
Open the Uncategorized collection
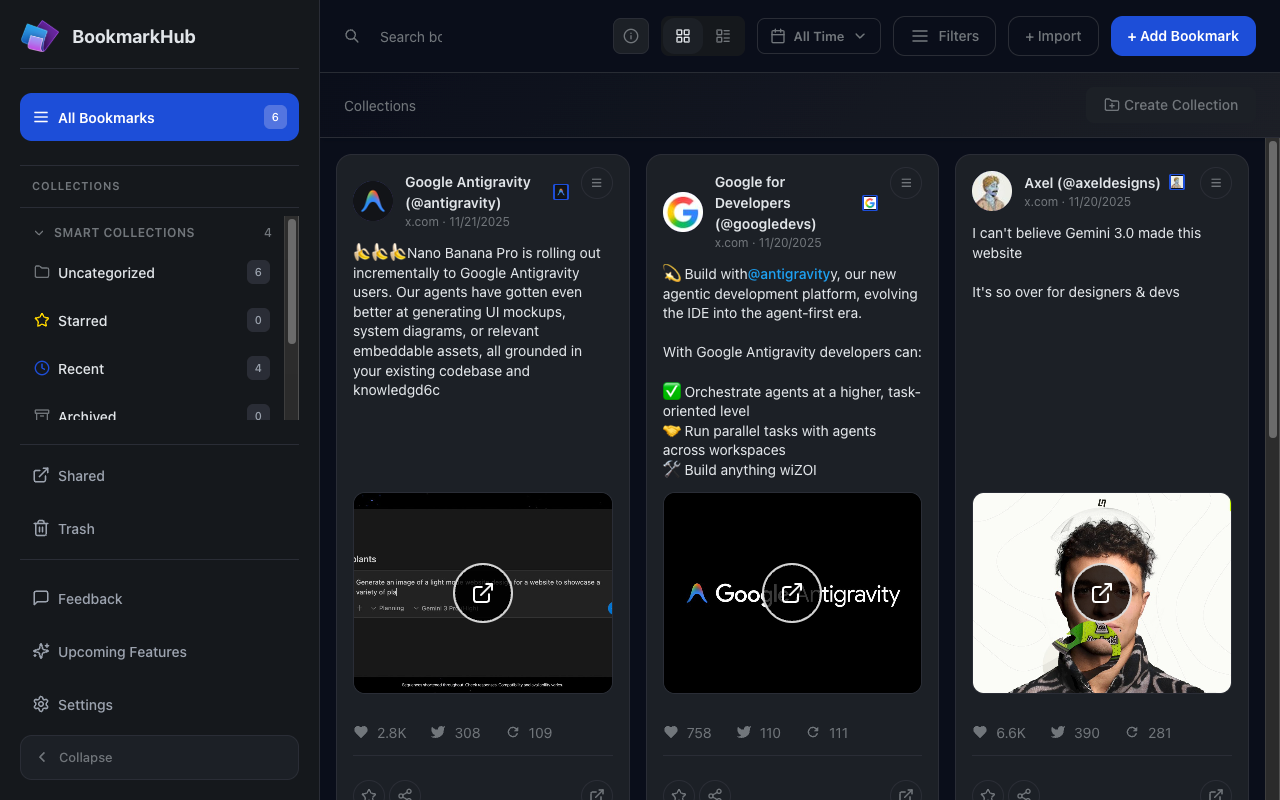point(152,272)
